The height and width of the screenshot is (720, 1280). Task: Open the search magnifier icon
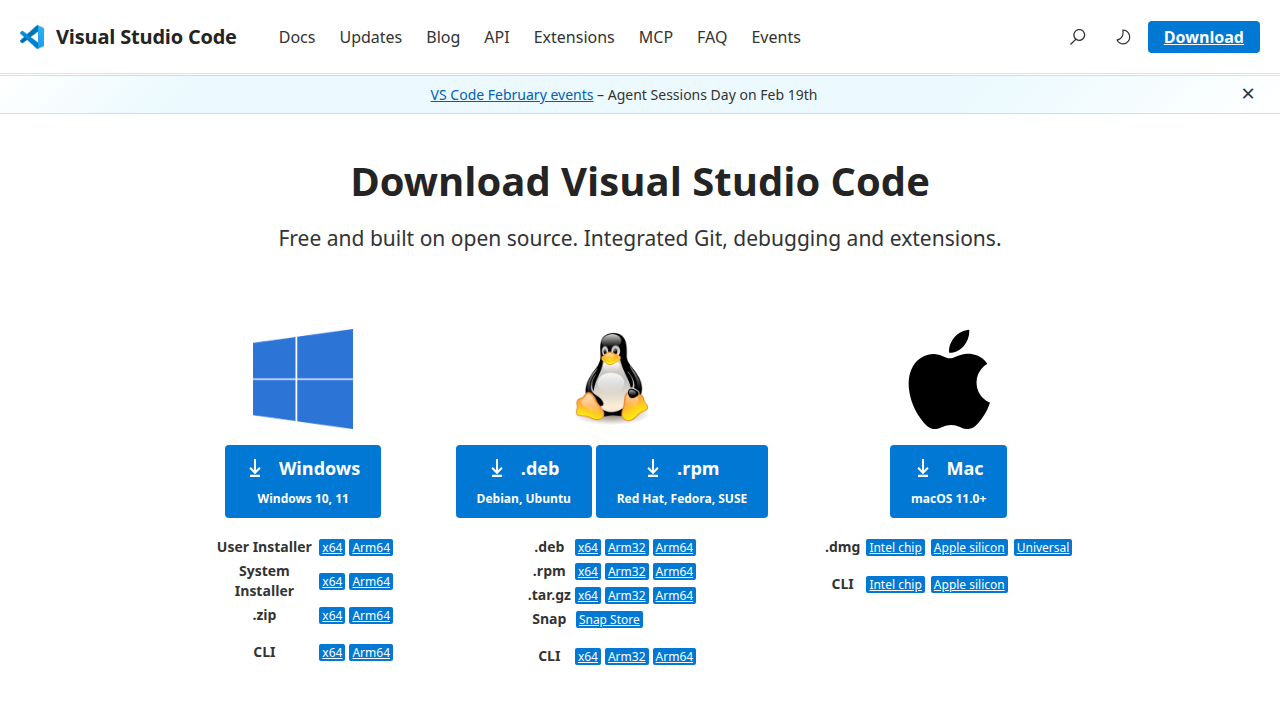tap(1077, 36)
